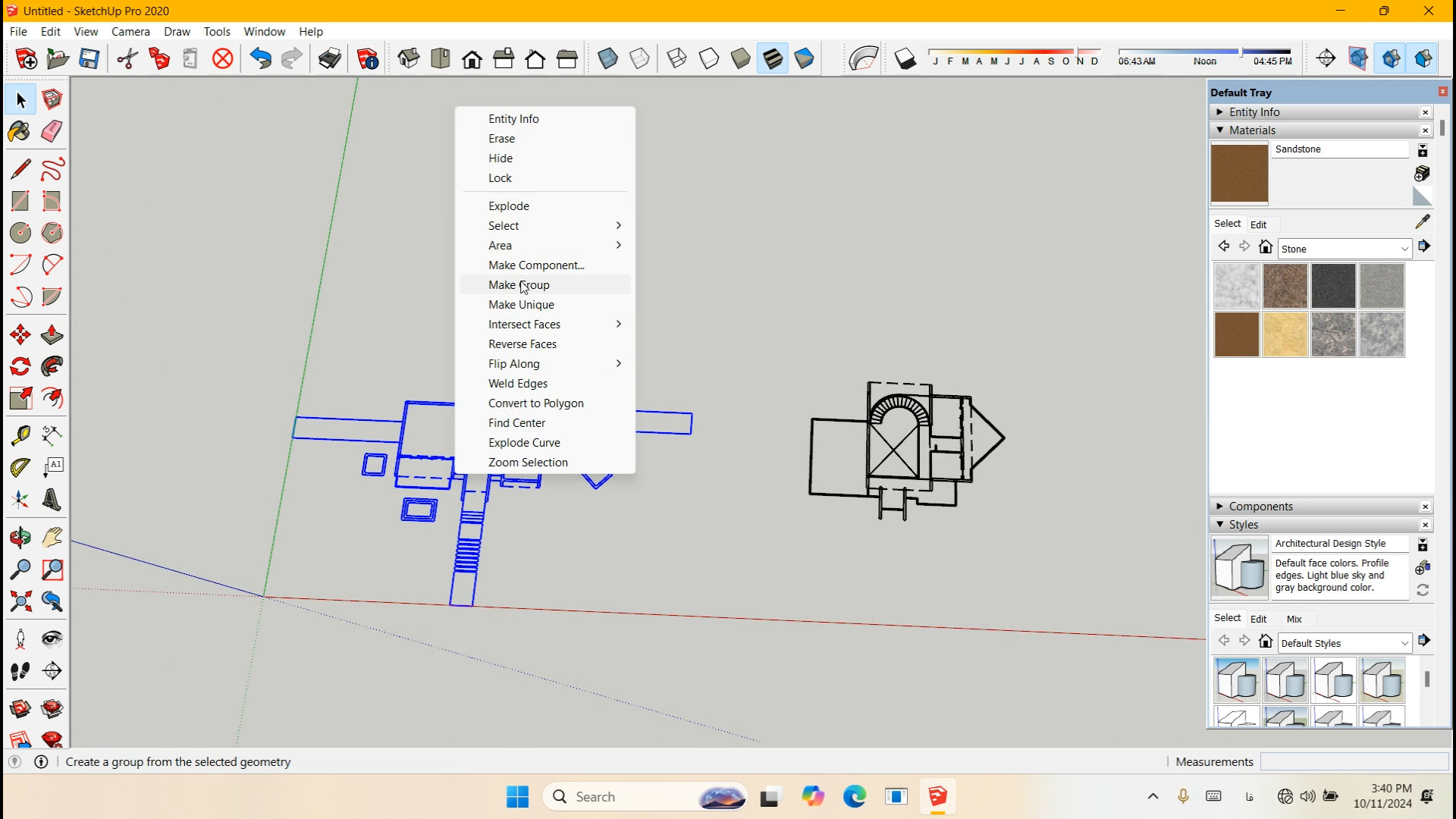Switch to the Mix tab in Styles
1456x819 pixels.
(1294, 619)
